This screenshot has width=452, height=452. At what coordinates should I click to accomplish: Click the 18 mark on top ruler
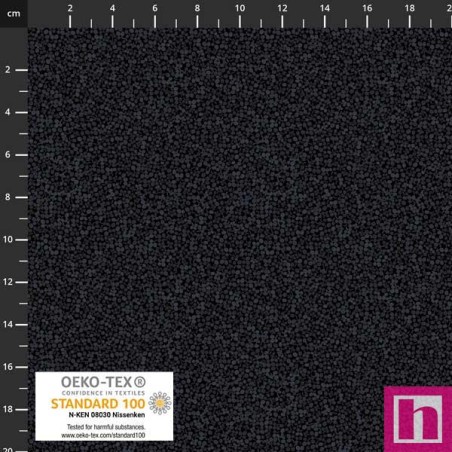410,8
